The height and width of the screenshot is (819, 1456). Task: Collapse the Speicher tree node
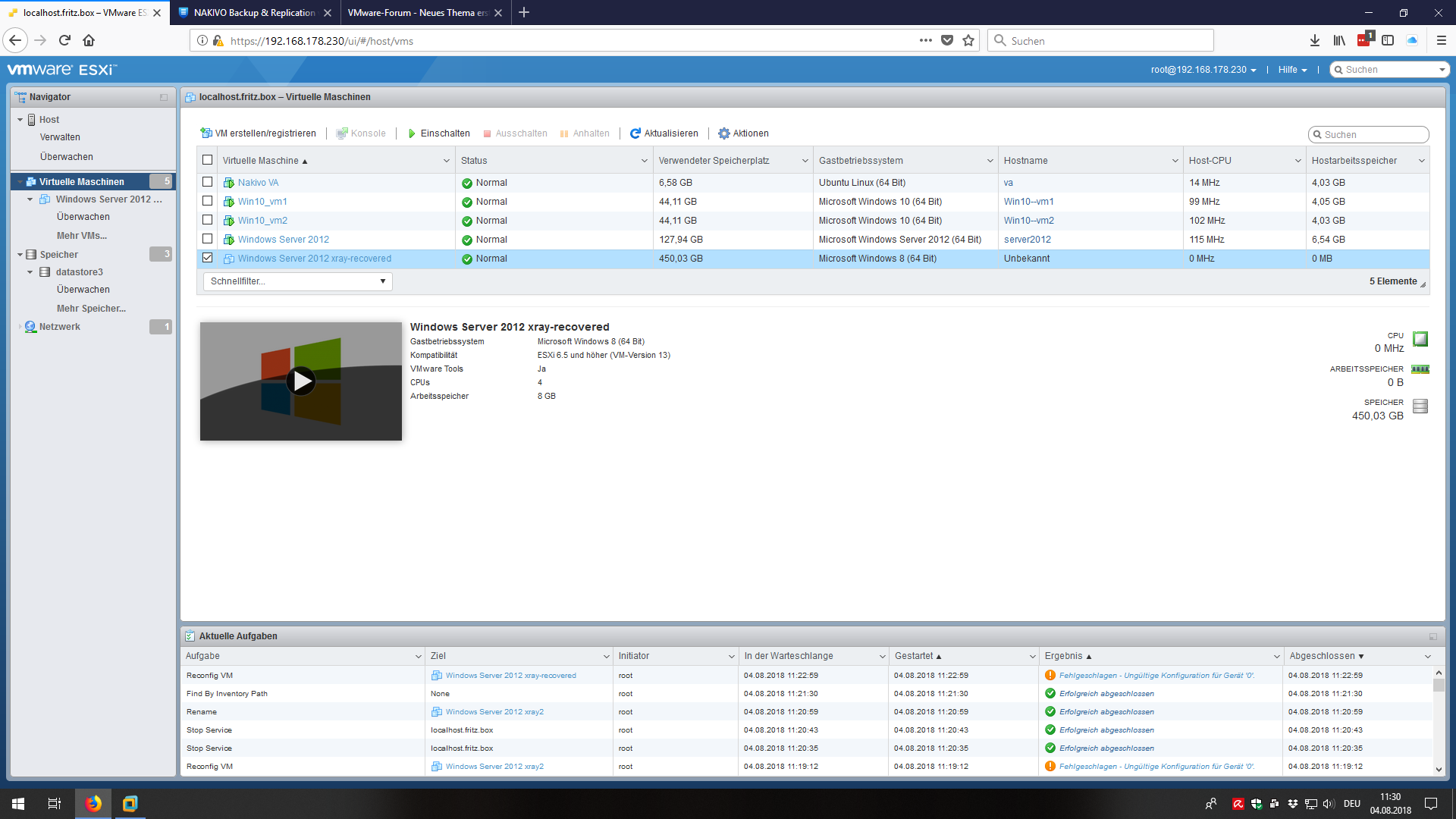[20, 255]
